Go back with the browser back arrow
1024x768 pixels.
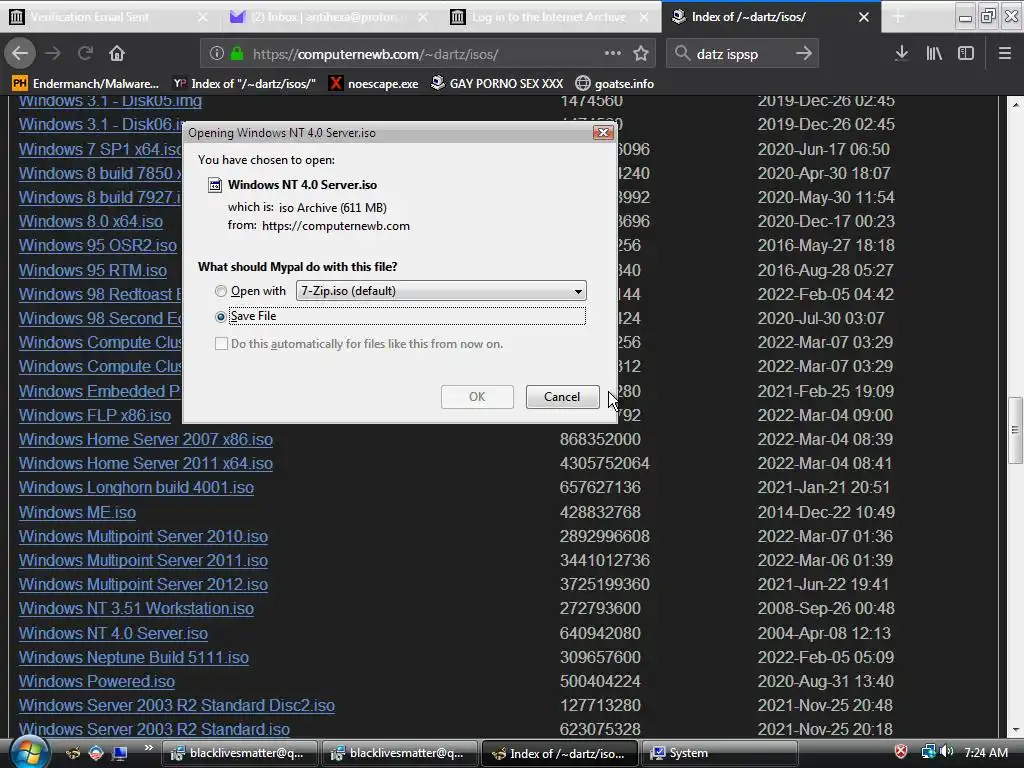tap(20, 54)
